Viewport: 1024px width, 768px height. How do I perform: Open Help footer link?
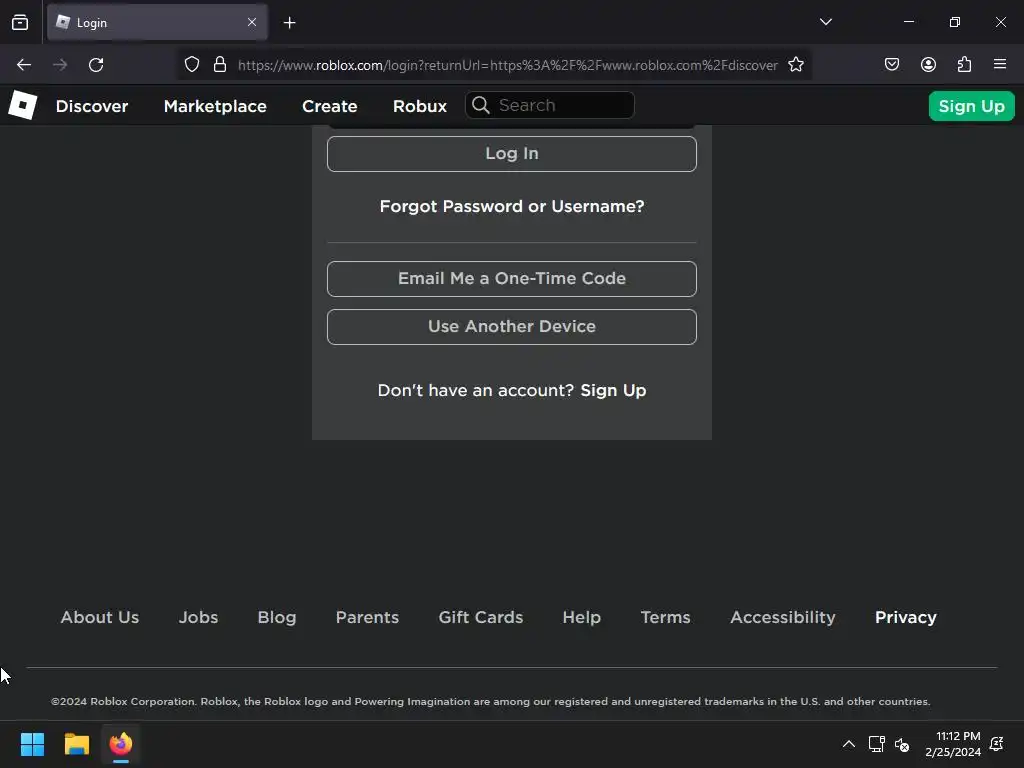[x=582, y=617]
